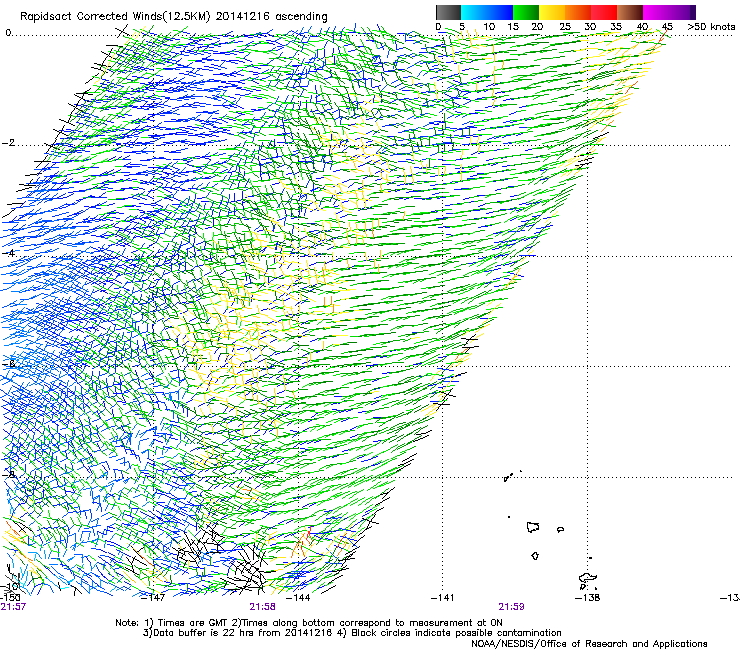Click the largest island outline east of -141
Screen dimensions: 740x650
[x=533, y=527]
